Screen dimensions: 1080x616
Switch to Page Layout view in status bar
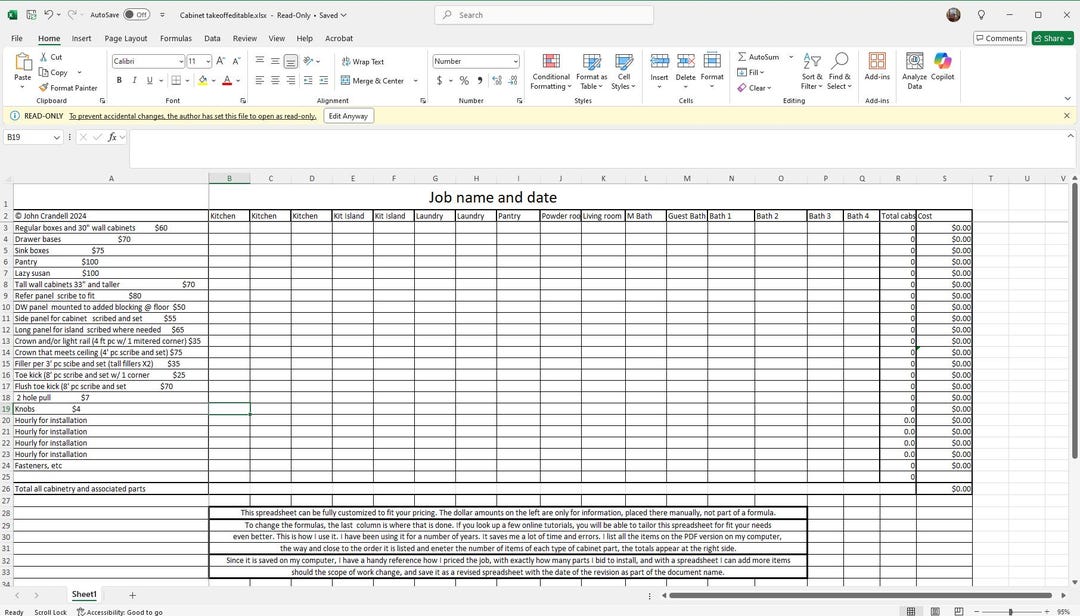[935, 611]
